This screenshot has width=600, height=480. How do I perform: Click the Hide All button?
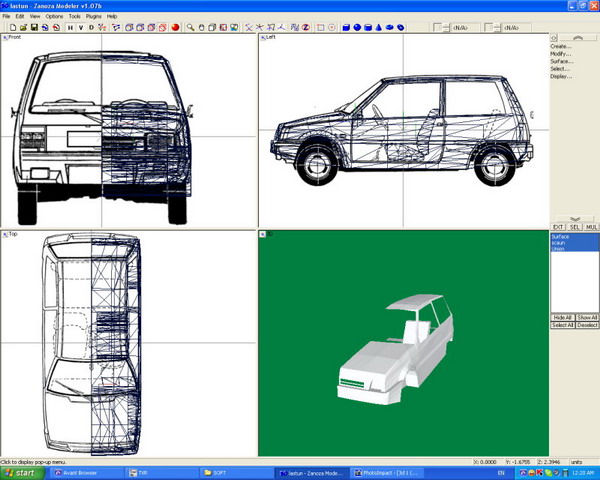tap(562, 318)
